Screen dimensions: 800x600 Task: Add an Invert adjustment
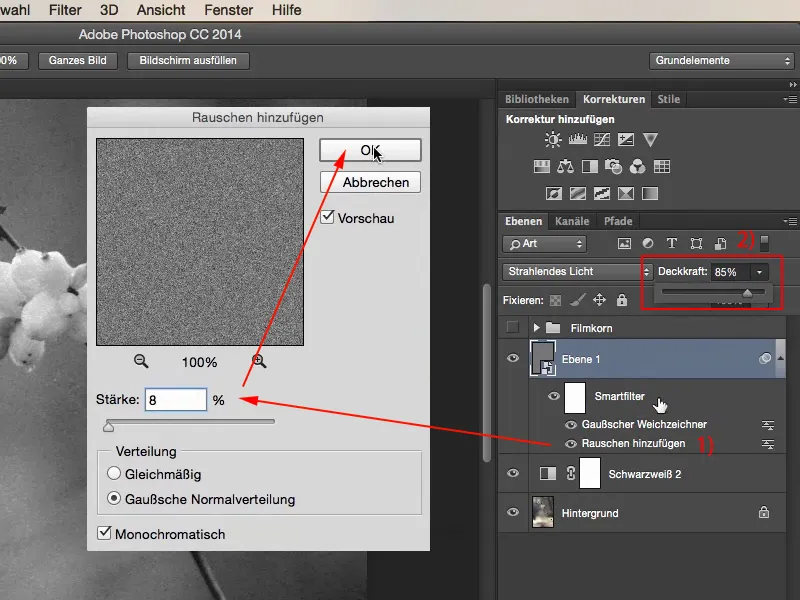(554, 193)
